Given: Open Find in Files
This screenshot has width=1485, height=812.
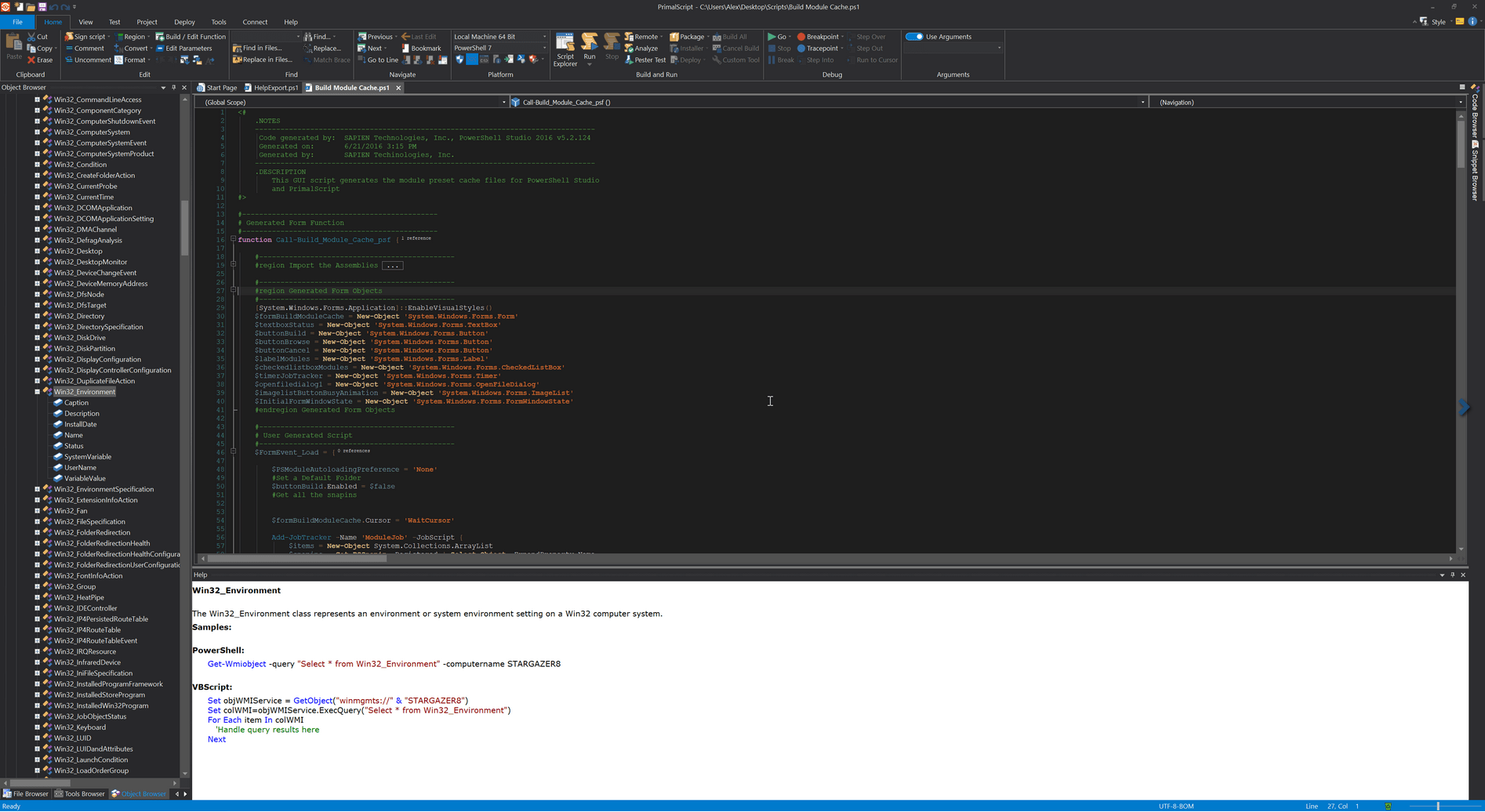Looking at the screenshot, I should 257,49.
